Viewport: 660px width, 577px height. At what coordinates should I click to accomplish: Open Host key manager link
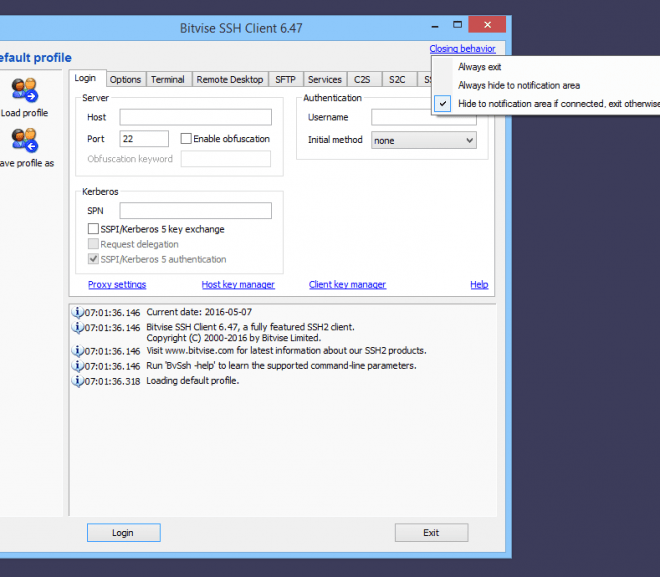point(238,285)
